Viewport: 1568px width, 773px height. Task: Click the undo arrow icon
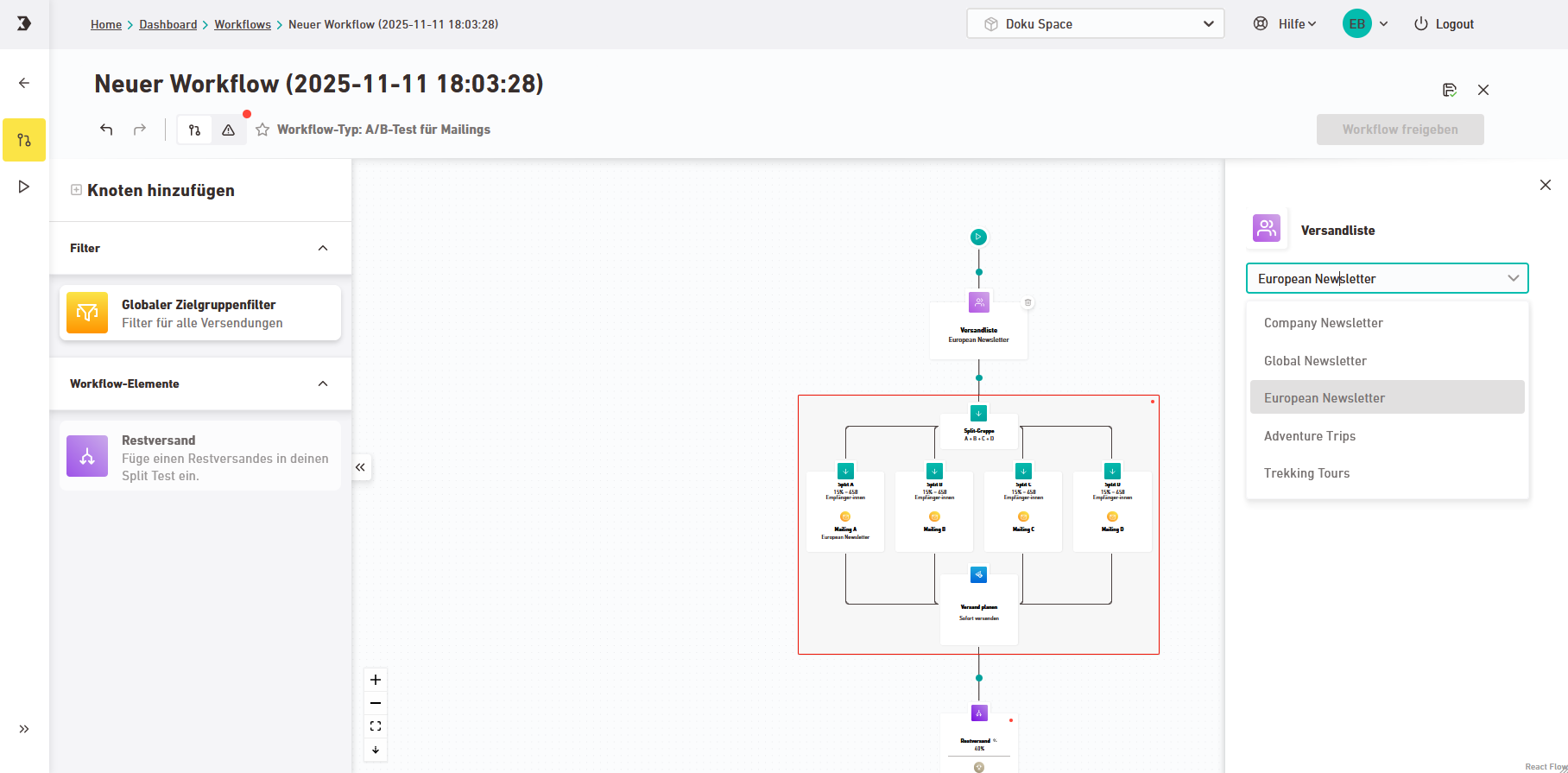pyautogui.click(x=106, y=130)
